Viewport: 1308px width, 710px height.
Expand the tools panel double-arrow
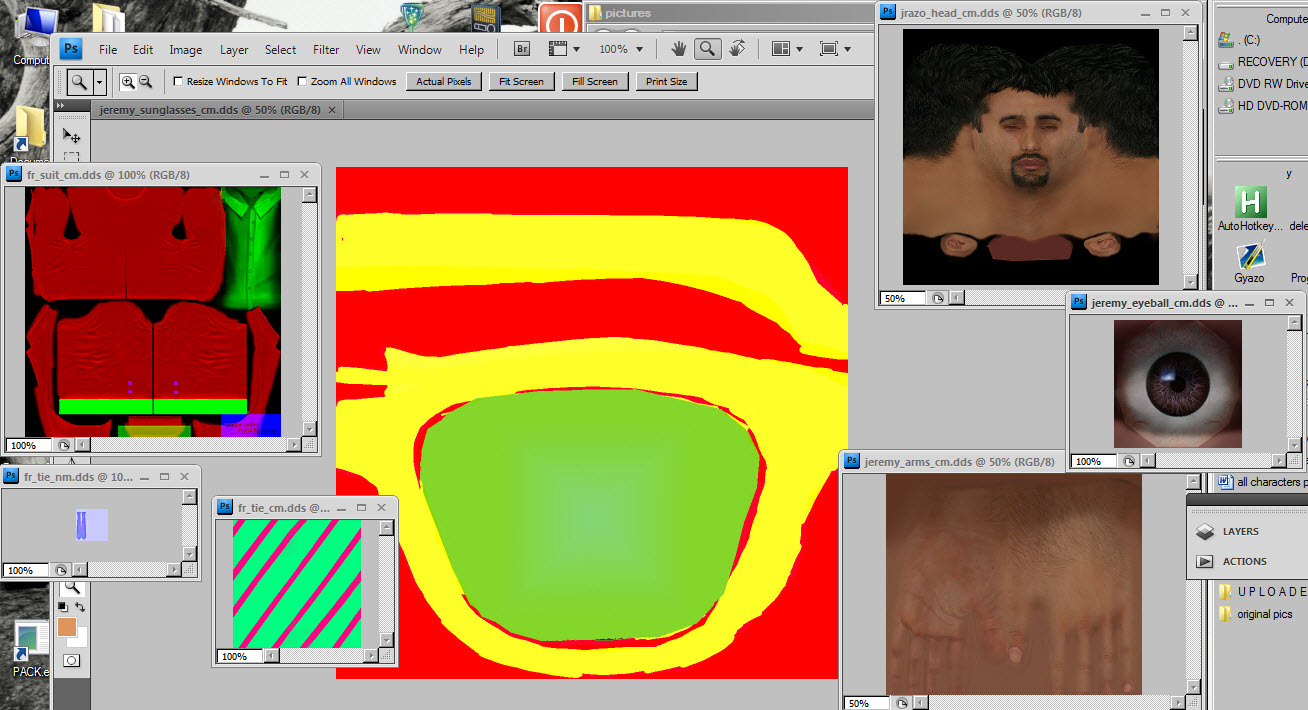[x=60, y=105]
